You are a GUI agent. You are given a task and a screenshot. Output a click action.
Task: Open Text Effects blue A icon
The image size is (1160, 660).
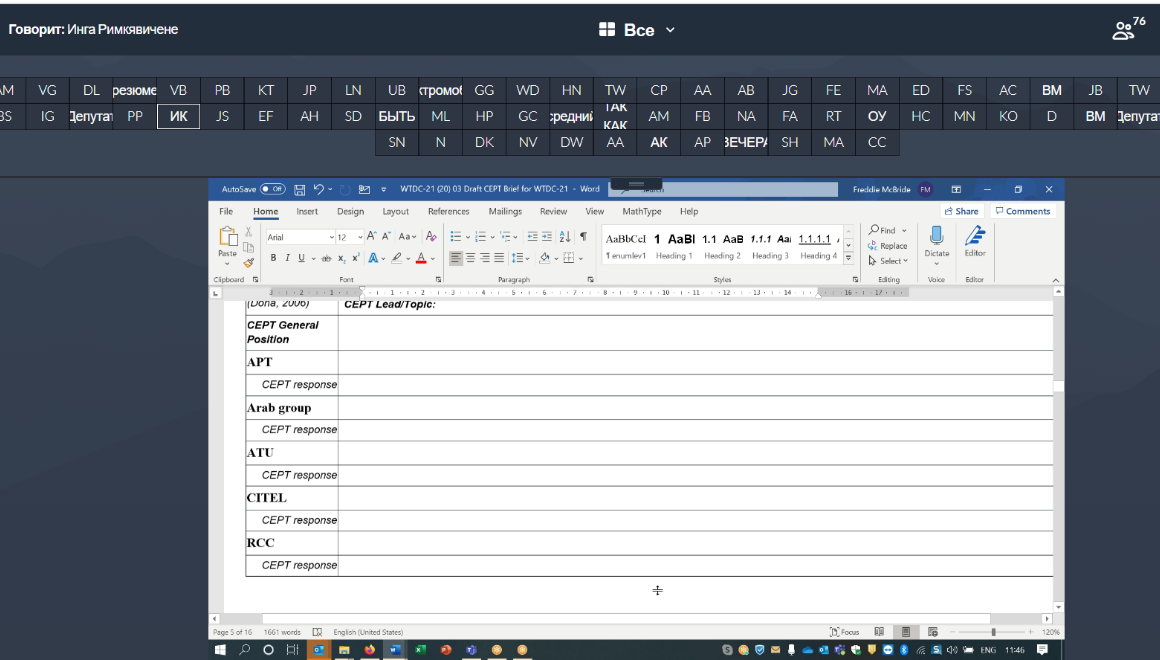tap(374, 258)
